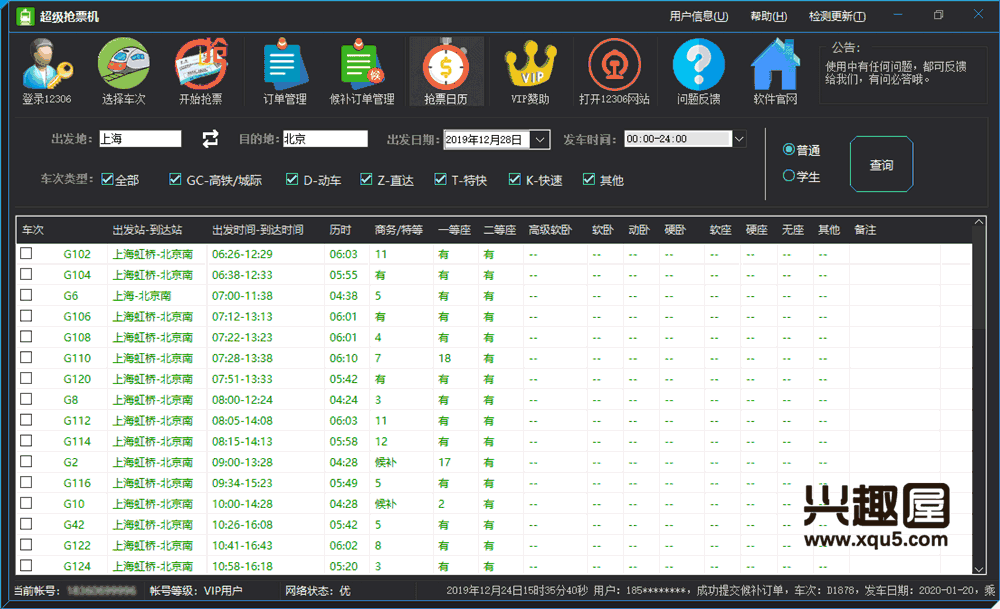1000x609 pixels.
Task: Click the 商务/特等 column header
Action: (399, 230)
